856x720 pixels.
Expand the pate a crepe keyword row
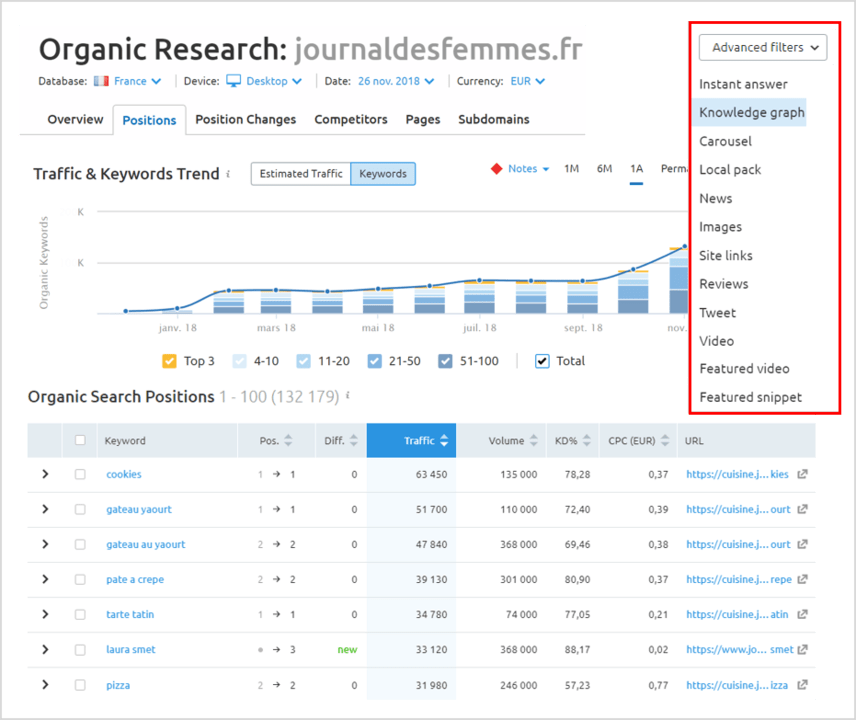(x=45, y=579)
